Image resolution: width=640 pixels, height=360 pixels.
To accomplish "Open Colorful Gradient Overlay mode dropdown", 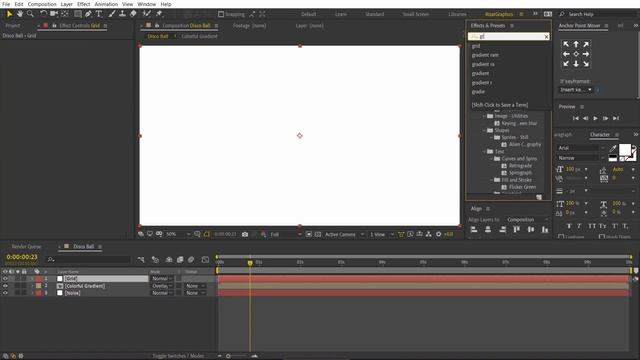I will point(162,286).
